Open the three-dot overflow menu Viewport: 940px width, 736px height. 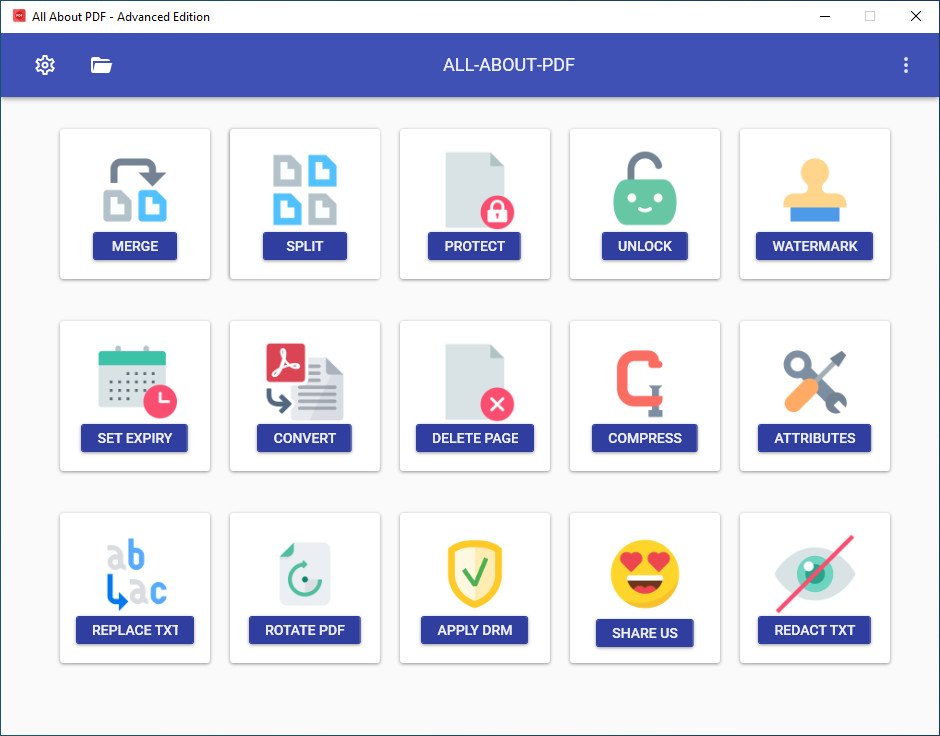click(x=906, y=65)
